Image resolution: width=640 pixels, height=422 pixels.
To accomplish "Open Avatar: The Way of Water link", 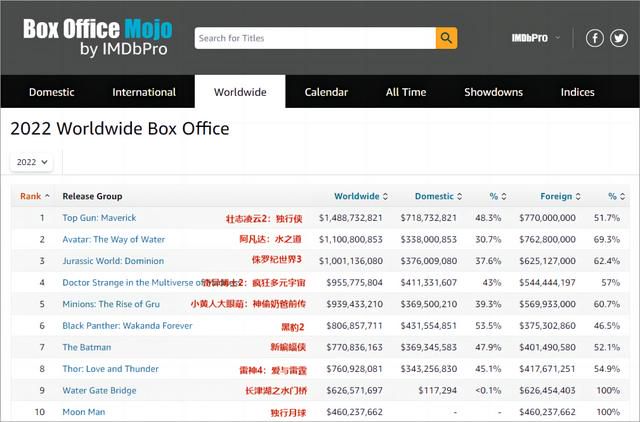I will pyautogui.click(x=113, y=239).
